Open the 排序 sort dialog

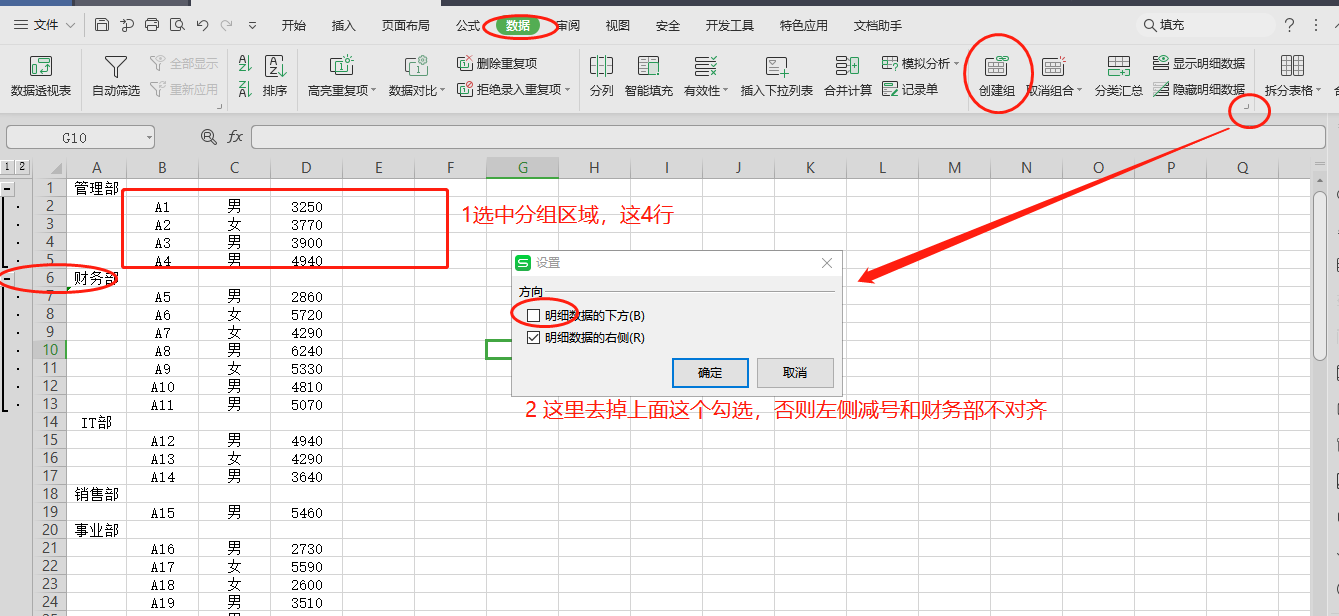point(275,76)
